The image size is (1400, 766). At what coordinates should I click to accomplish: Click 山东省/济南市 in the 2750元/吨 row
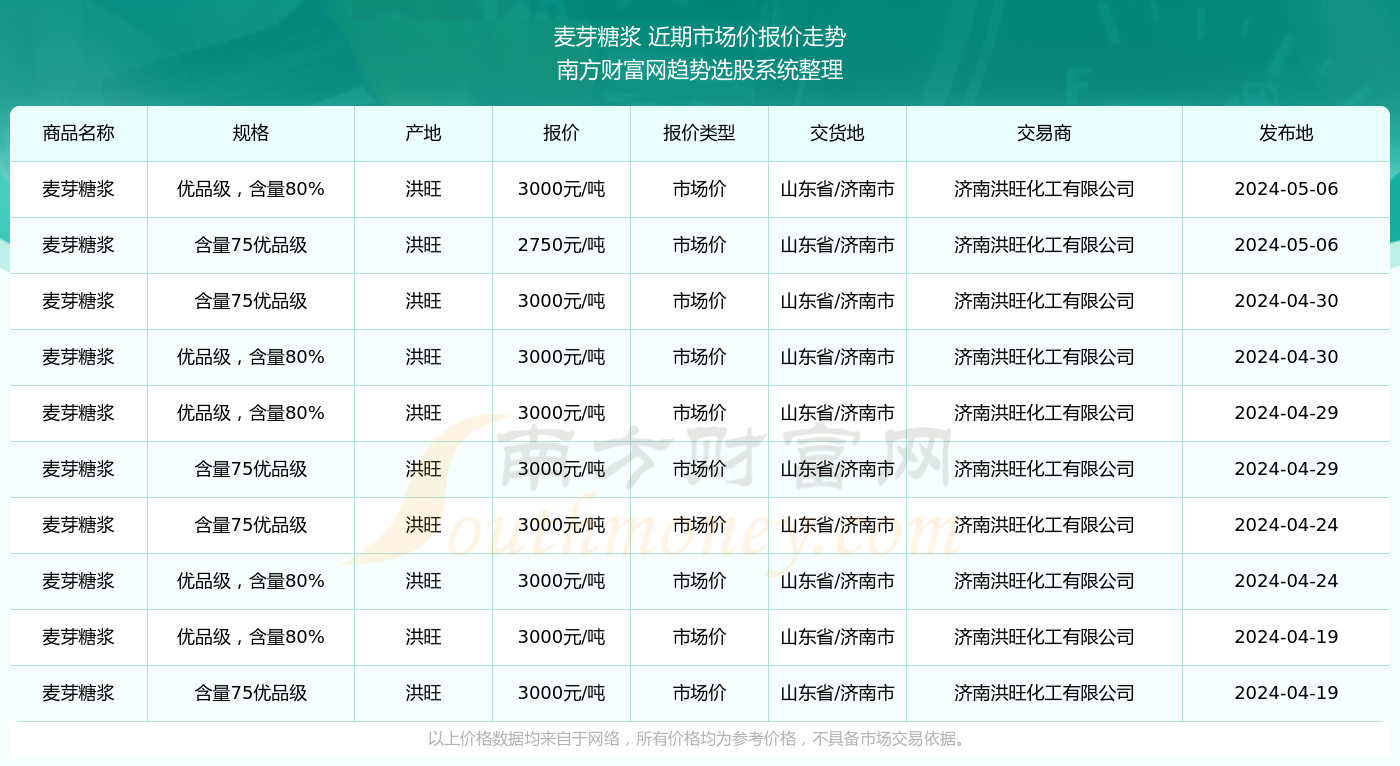[x=837, y=245]
